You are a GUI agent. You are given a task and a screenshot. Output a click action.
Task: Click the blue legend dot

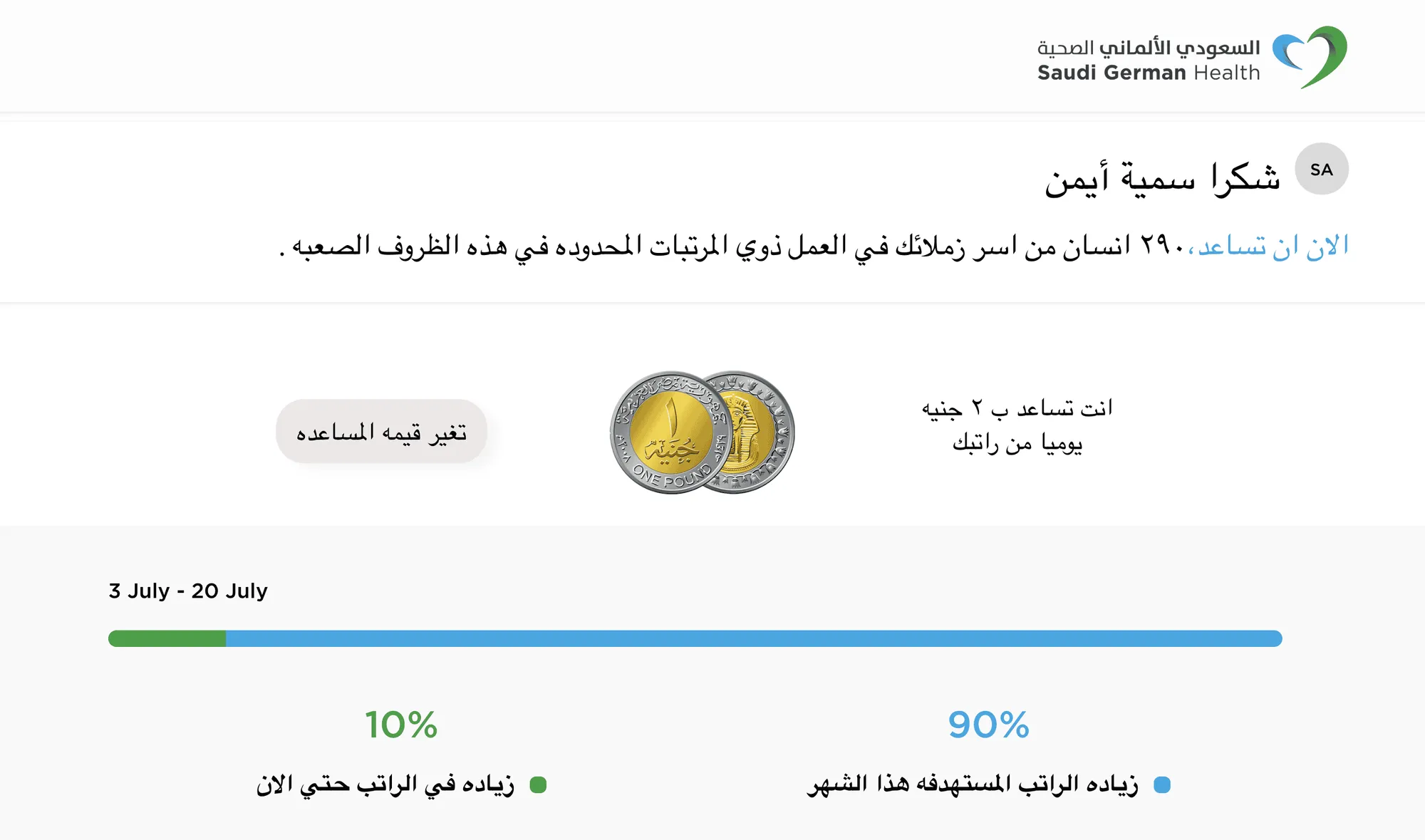[1162, 785]
